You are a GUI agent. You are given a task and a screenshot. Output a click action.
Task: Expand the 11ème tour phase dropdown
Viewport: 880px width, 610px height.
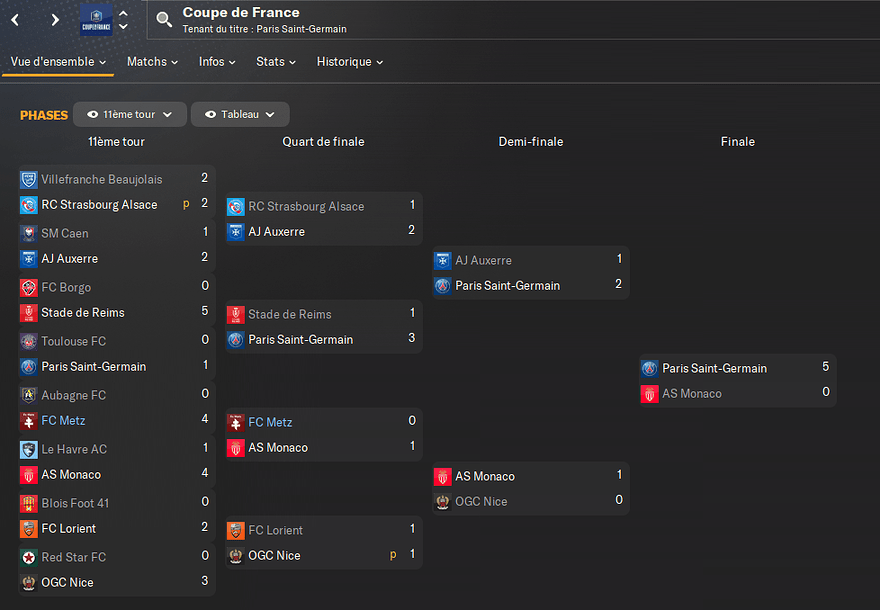click(x=130, y=114)
